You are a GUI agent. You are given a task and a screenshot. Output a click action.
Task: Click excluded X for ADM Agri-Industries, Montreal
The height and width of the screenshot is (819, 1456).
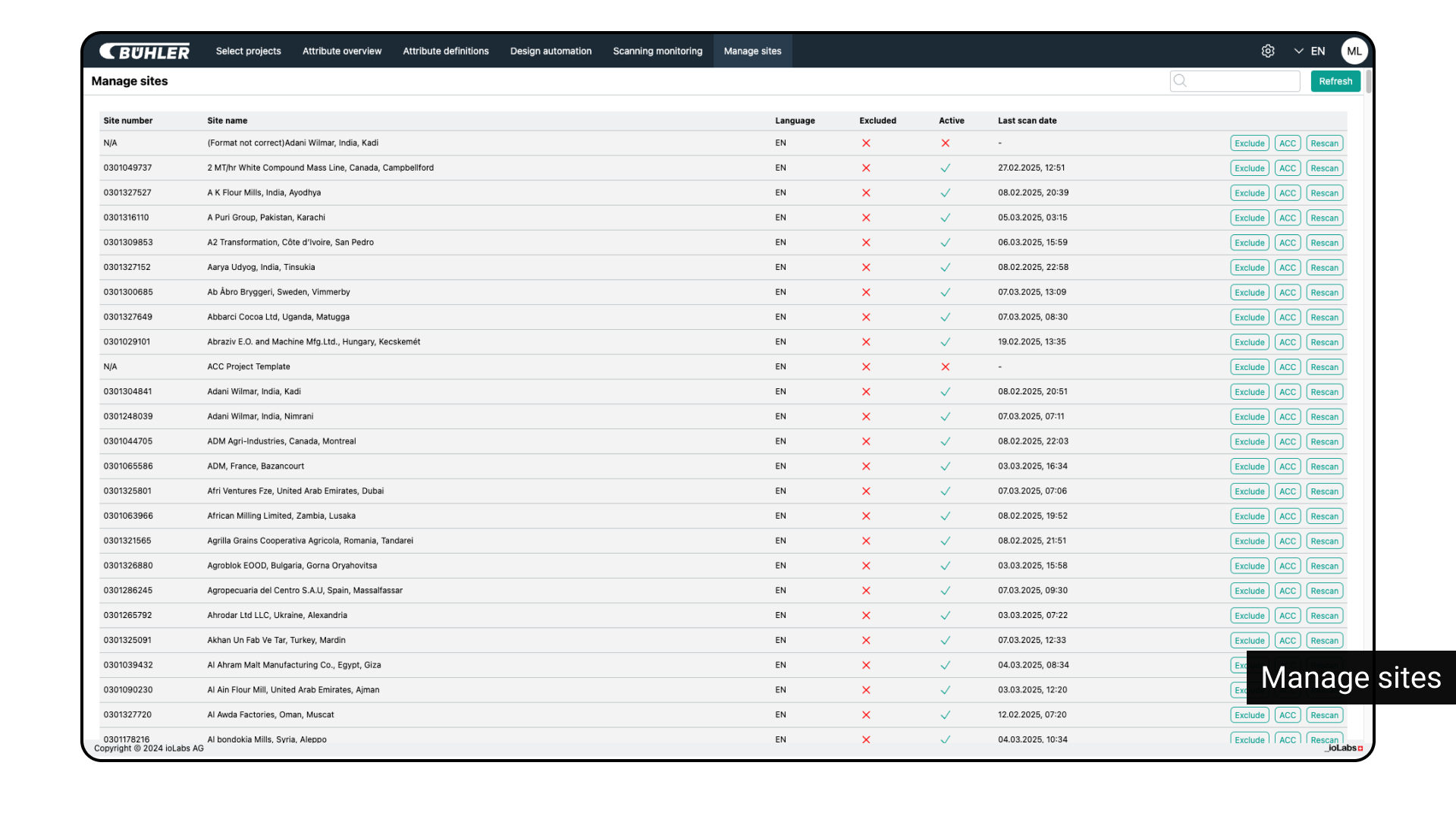[x=866, y=441]
